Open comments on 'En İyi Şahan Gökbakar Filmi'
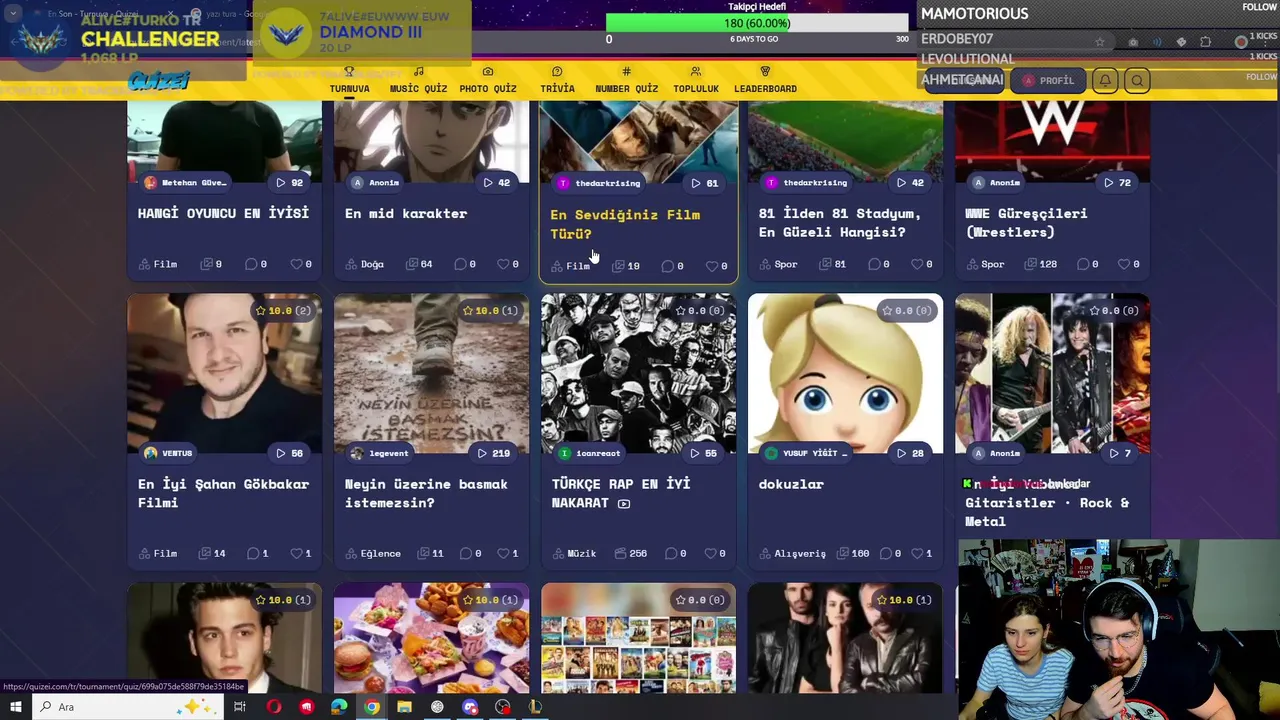The height and width of the screenshot is (720, 1280). pyautogui.click(x=252, y=553)
